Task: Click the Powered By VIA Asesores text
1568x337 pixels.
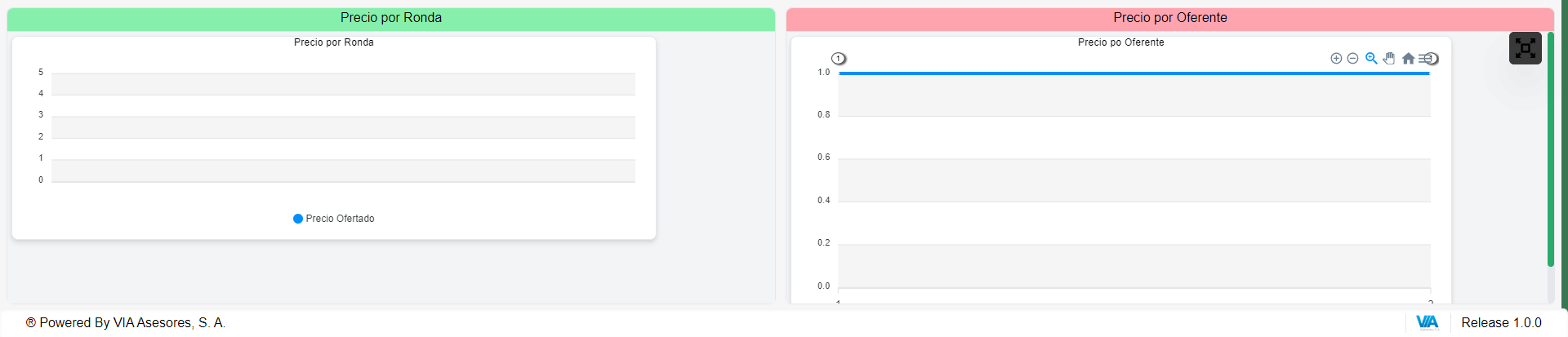Action: point(126,323)
